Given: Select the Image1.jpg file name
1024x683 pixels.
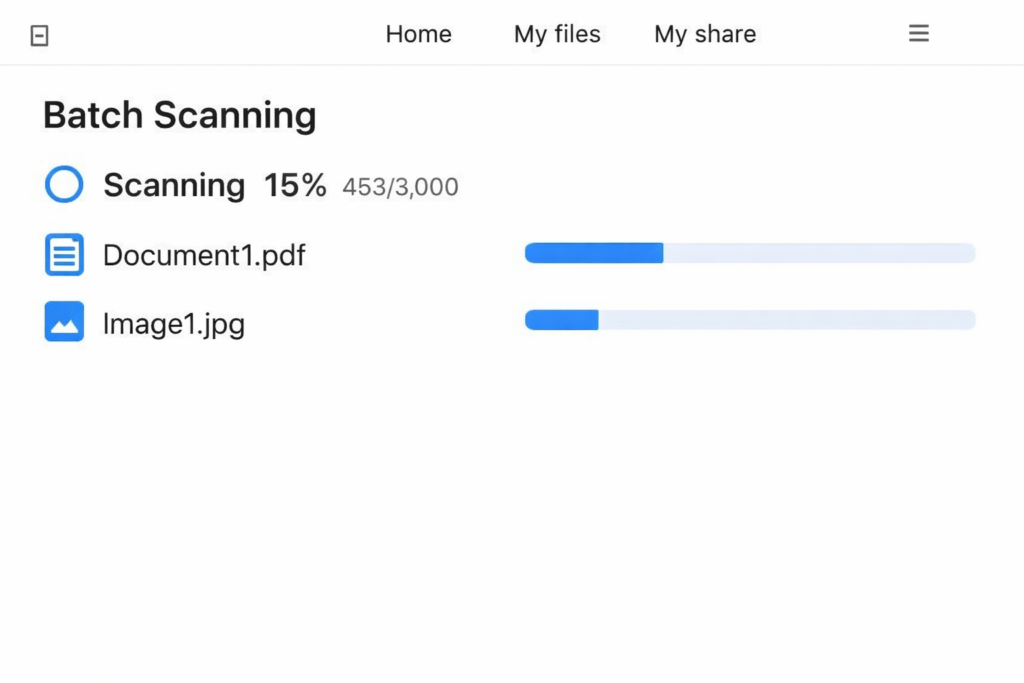Looking at the screenshot, I should tap(173, 323).
